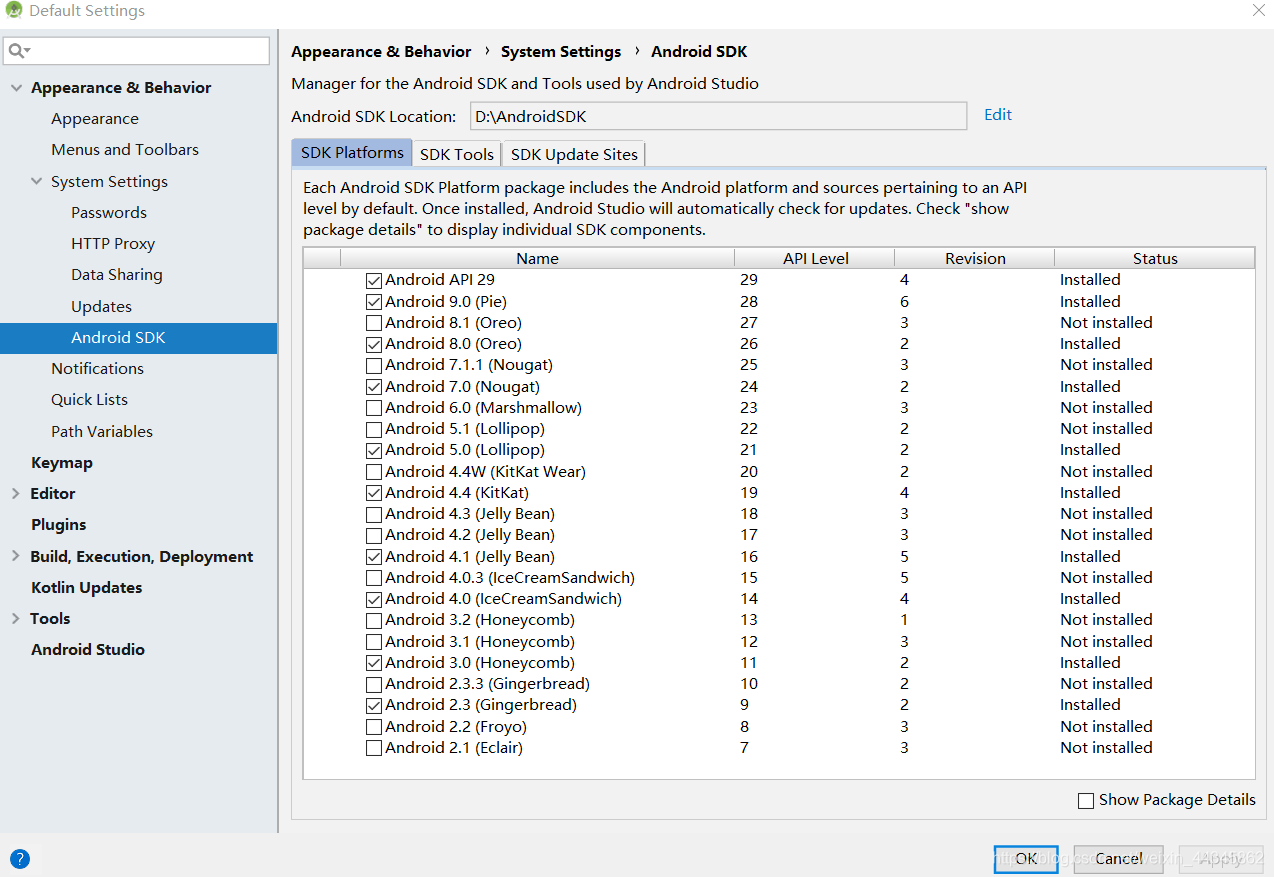1274x877 pixels.
Task: Open the SDK Update Sites tab
Action: click(574, 154)
